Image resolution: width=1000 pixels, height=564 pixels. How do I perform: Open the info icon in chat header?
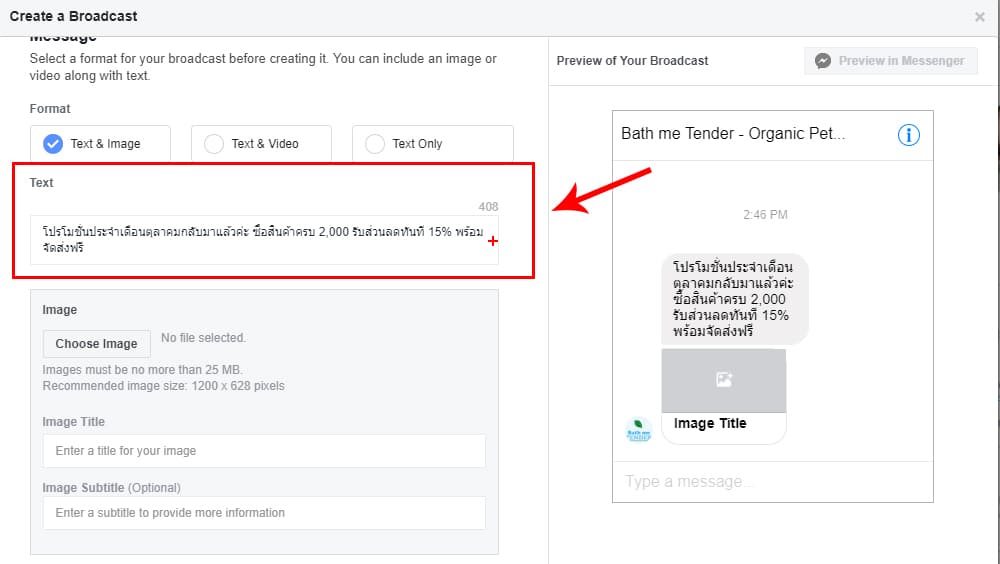[909, 135]
